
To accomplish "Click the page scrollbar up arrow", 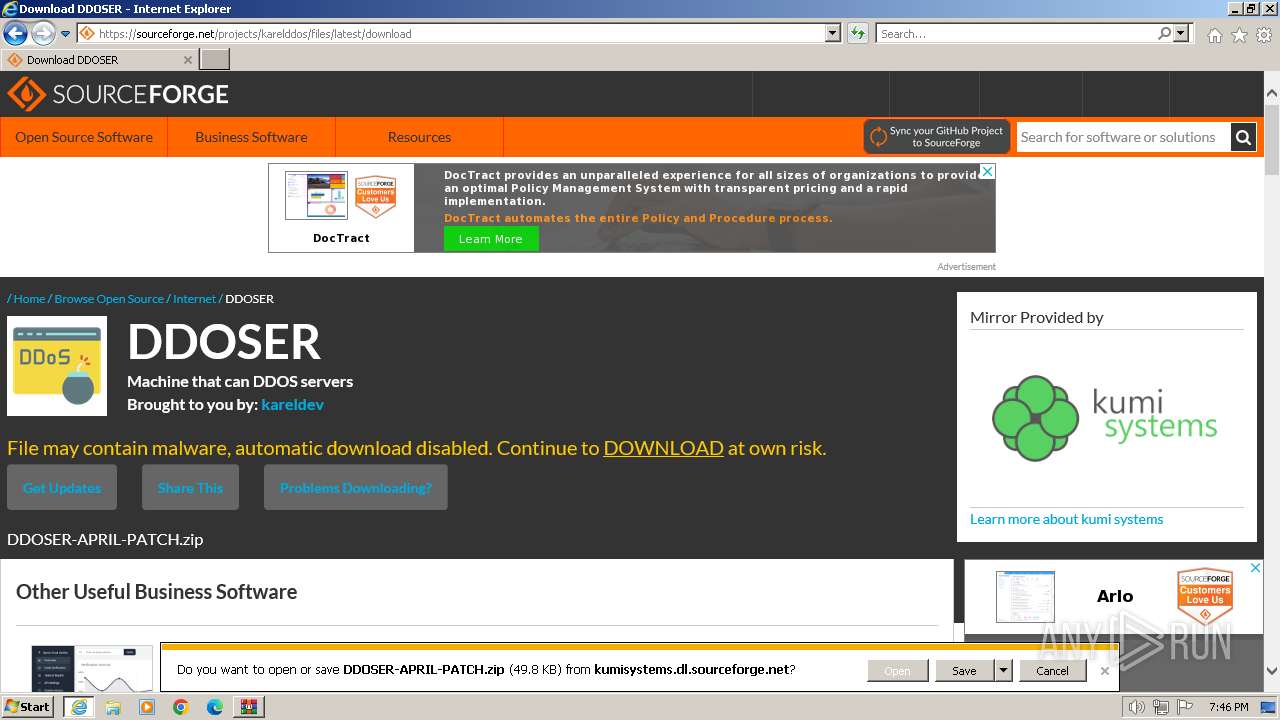I will pyautogui.click(x=1272, y=94).
